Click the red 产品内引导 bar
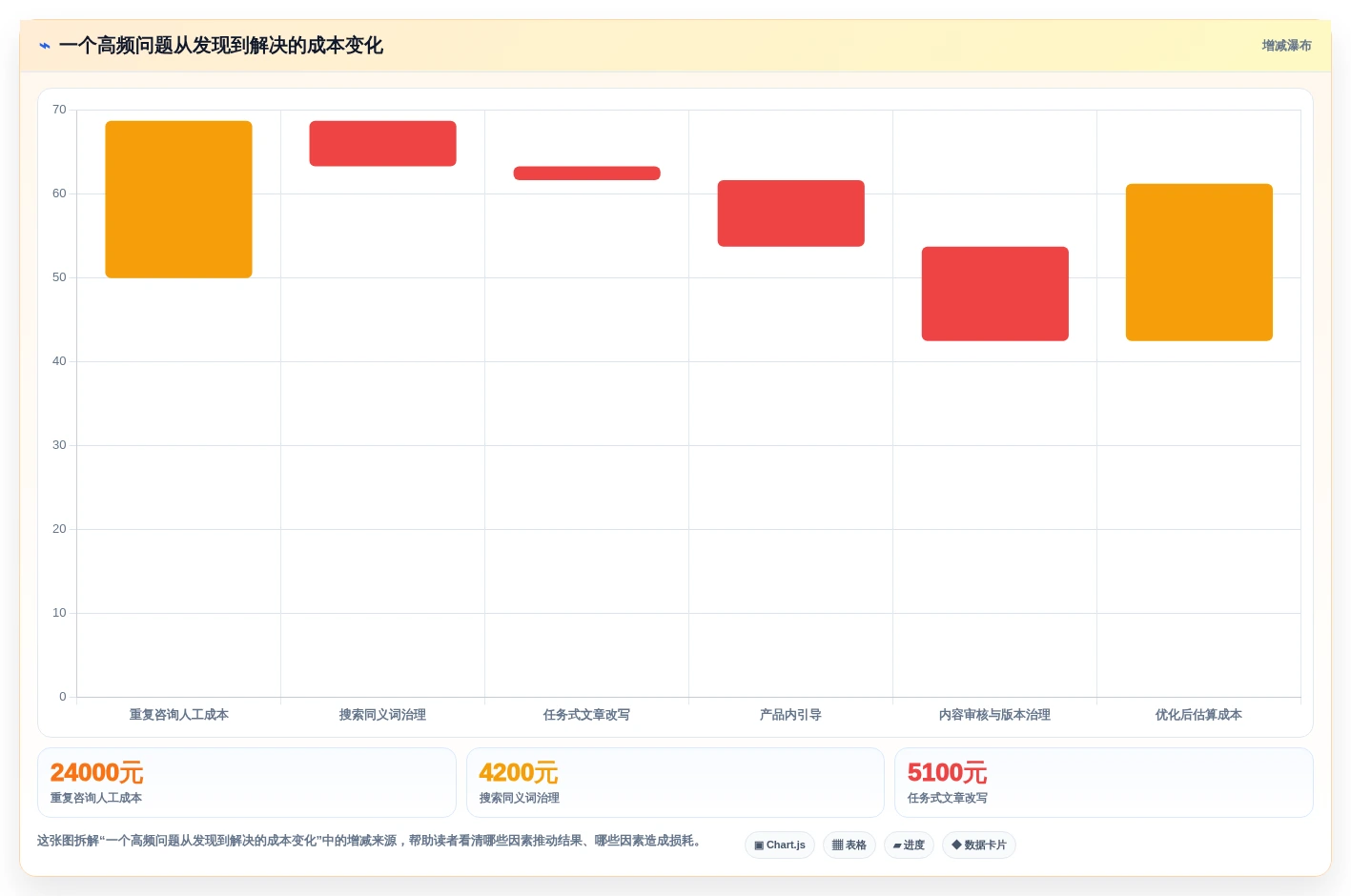This screenshot has height=896, width=1351. coord(790,214)
